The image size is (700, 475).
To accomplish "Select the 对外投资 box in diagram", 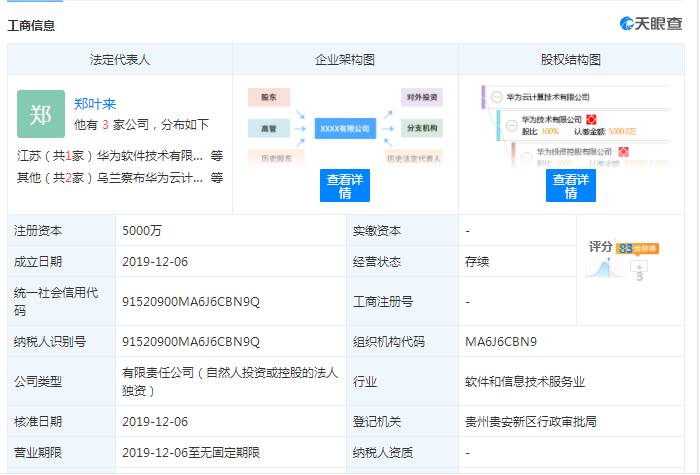I will tap(422, 97).
